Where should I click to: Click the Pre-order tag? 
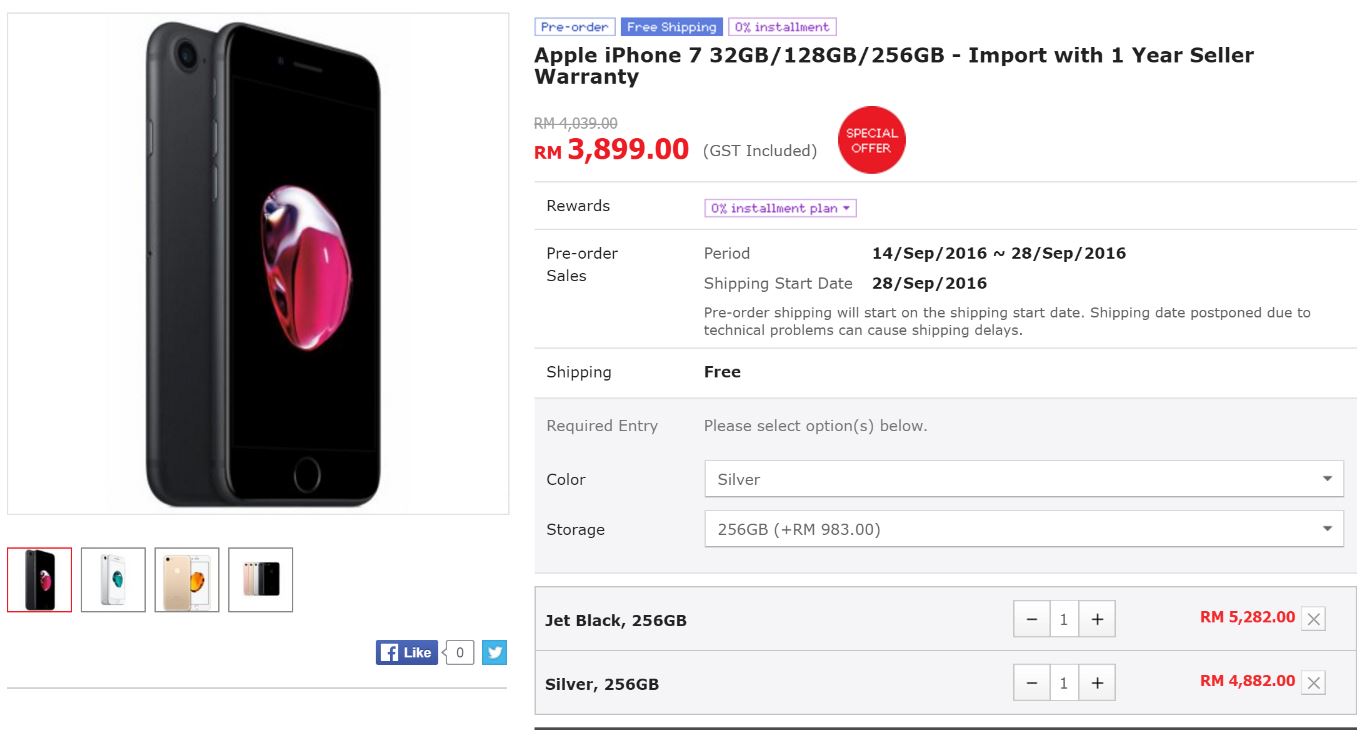(575, 27)
